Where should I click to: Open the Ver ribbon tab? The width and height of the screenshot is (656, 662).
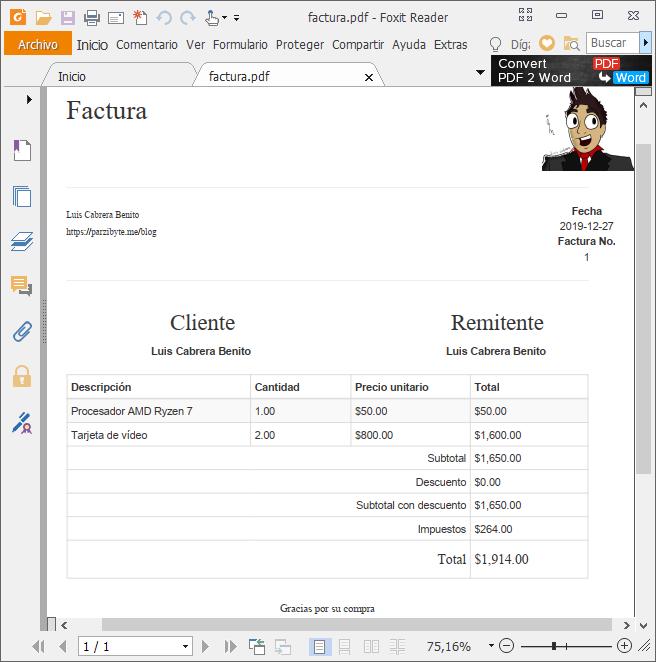pyautogui.click(x=195, y=44)
